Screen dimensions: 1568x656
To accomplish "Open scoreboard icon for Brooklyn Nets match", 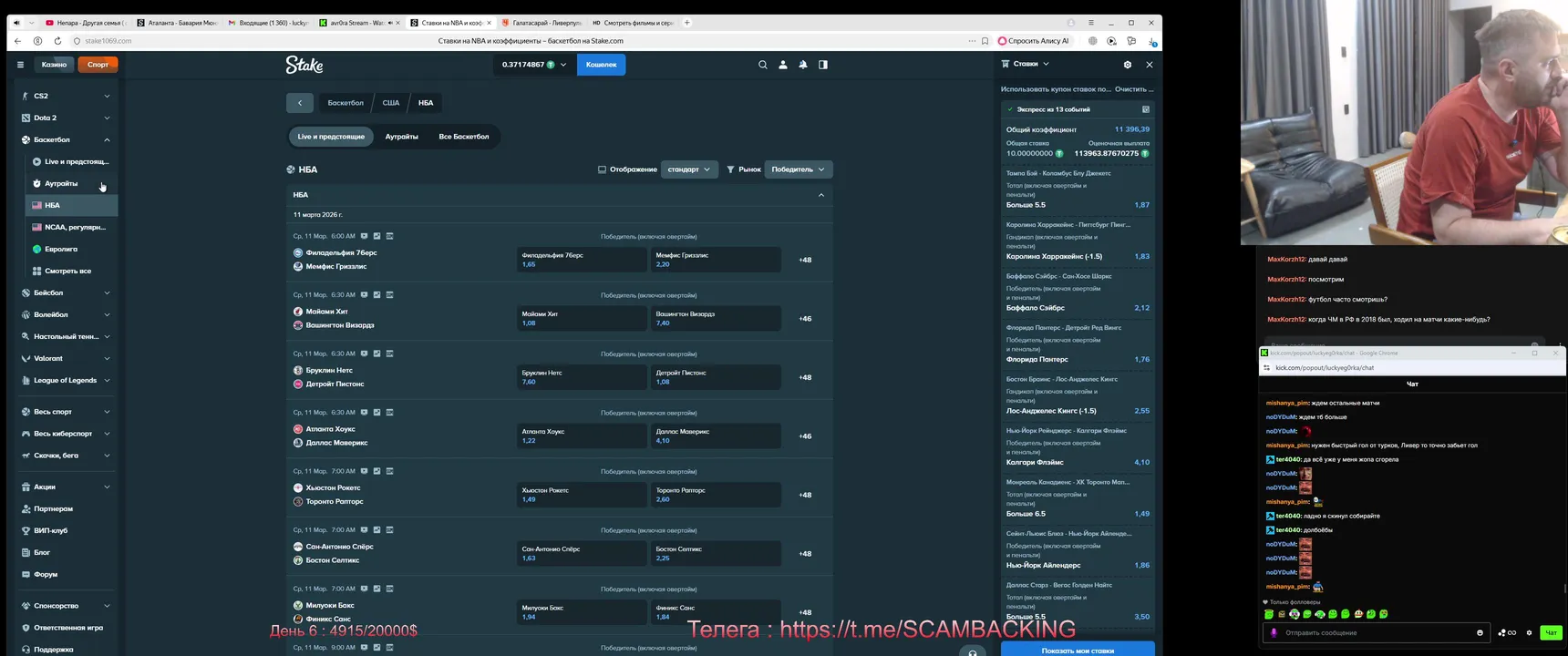I will (x=389, y=354).
